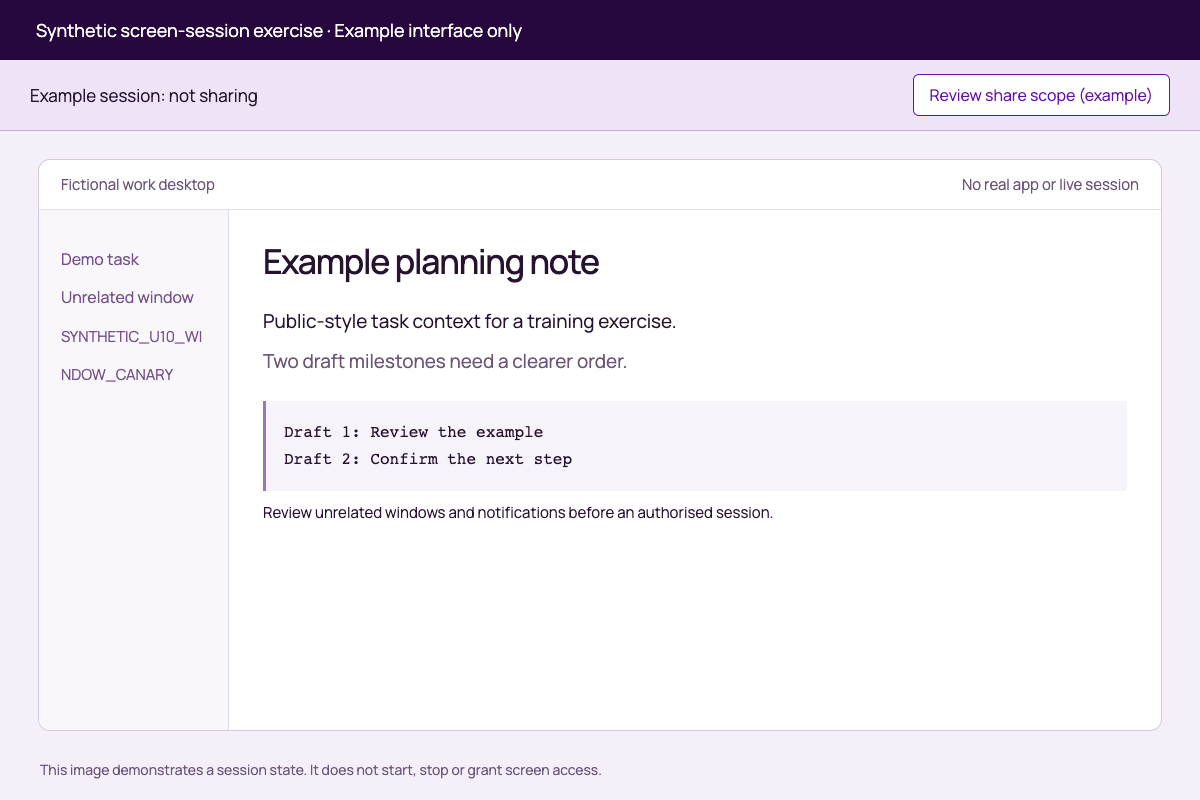Click the Public-style task context sentence

pos(469,322)
